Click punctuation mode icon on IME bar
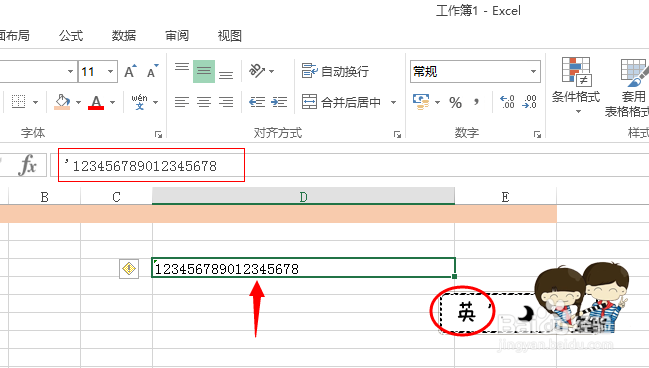 click(490, 307)
